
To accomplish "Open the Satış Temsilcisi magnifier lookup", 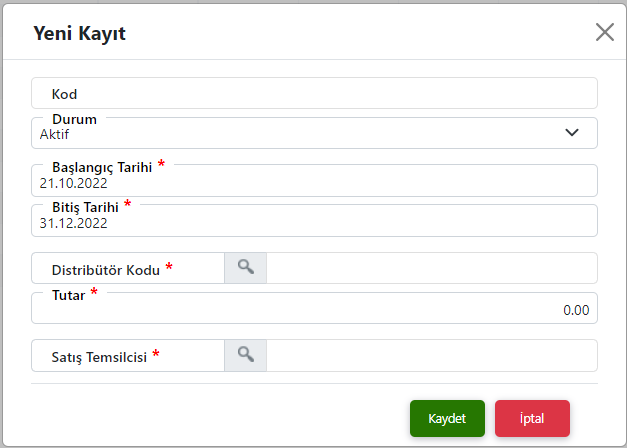I will (246, 355).
